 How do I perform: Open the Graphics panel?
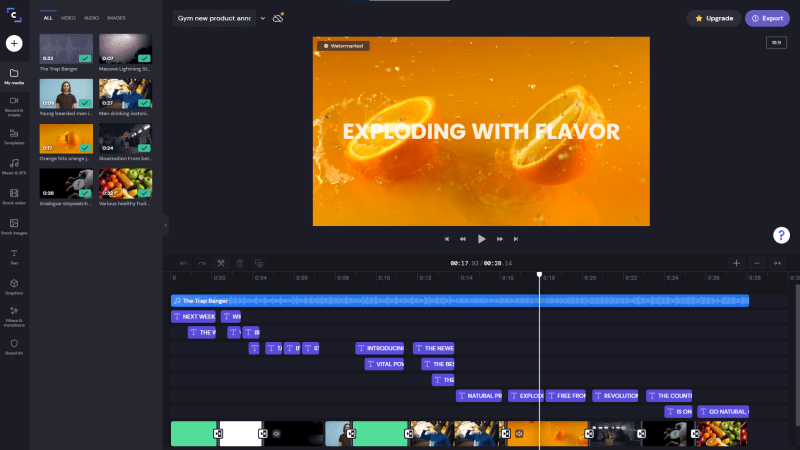click(14, 286)
